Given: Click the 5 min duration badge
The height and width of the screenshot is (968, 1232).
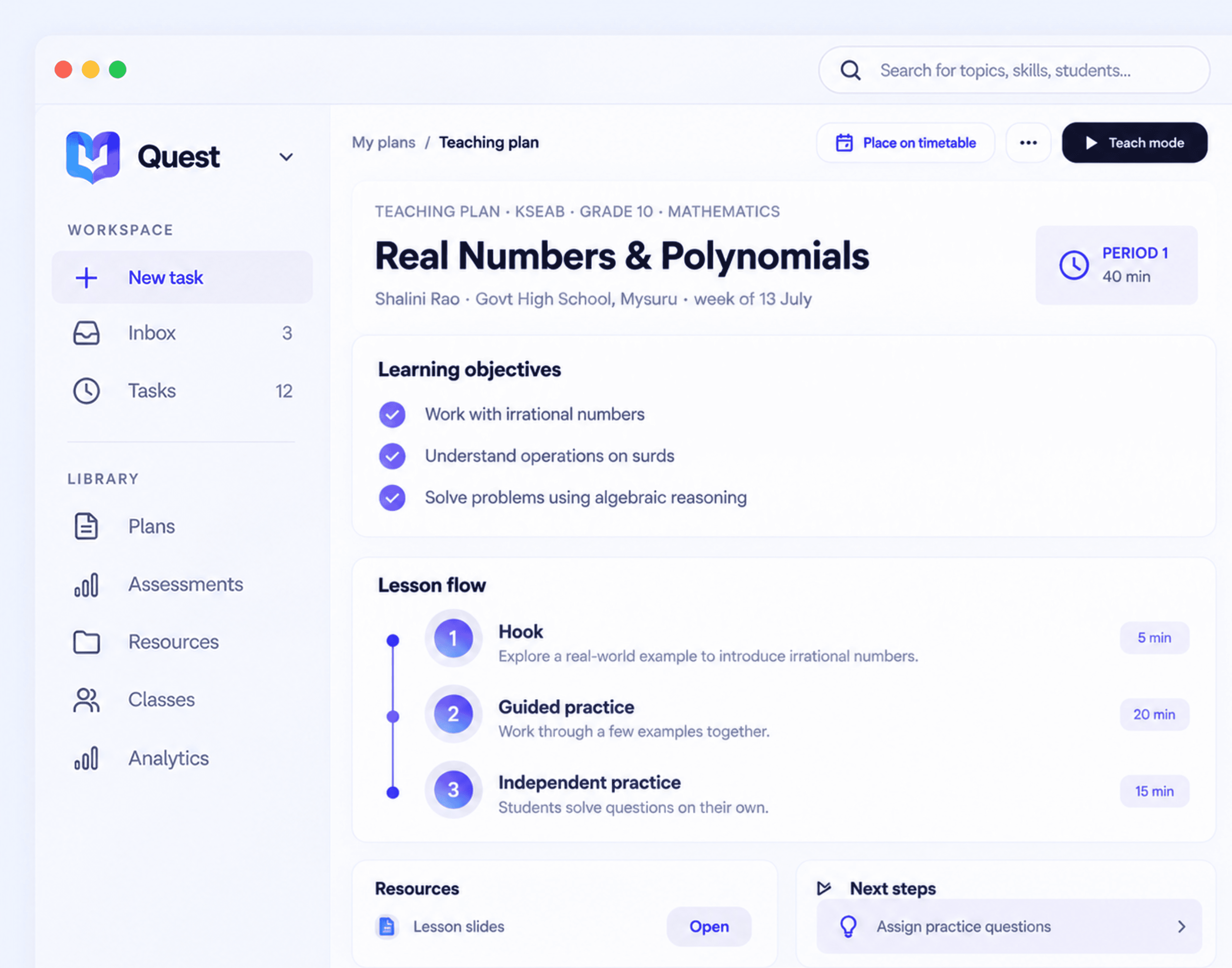Looking at the screenshot, I should click(x=1154, y=638).
